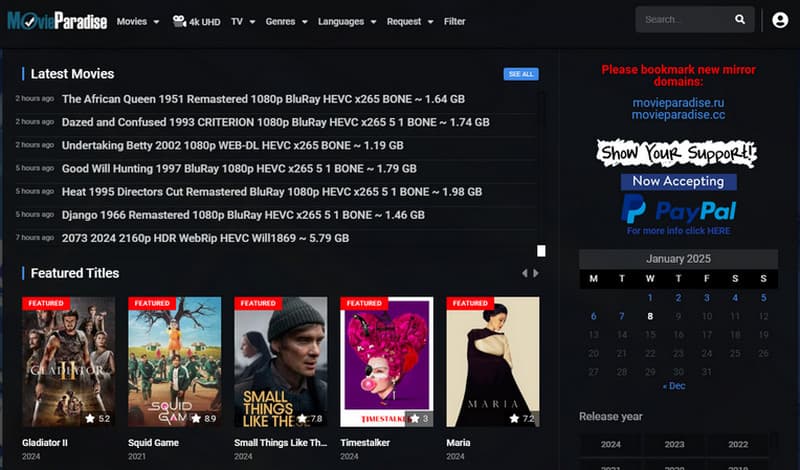Click the FEATURED badge on Squid Game
Viewport: 800px width, 470px height.
pos(152,303)
